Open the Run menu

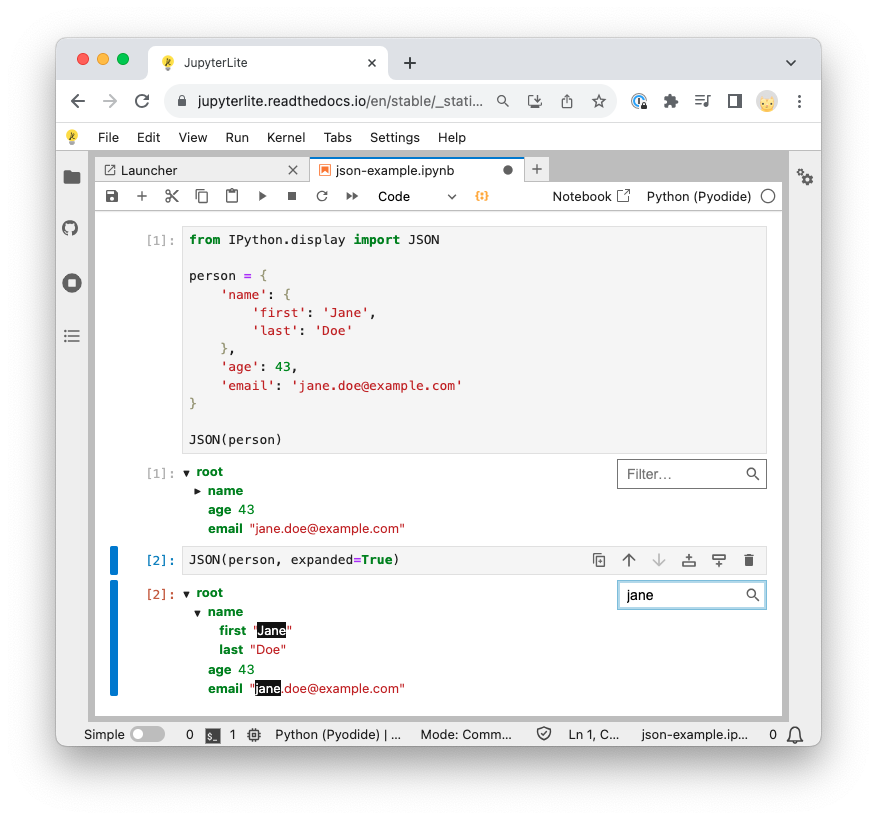[237, 138]
